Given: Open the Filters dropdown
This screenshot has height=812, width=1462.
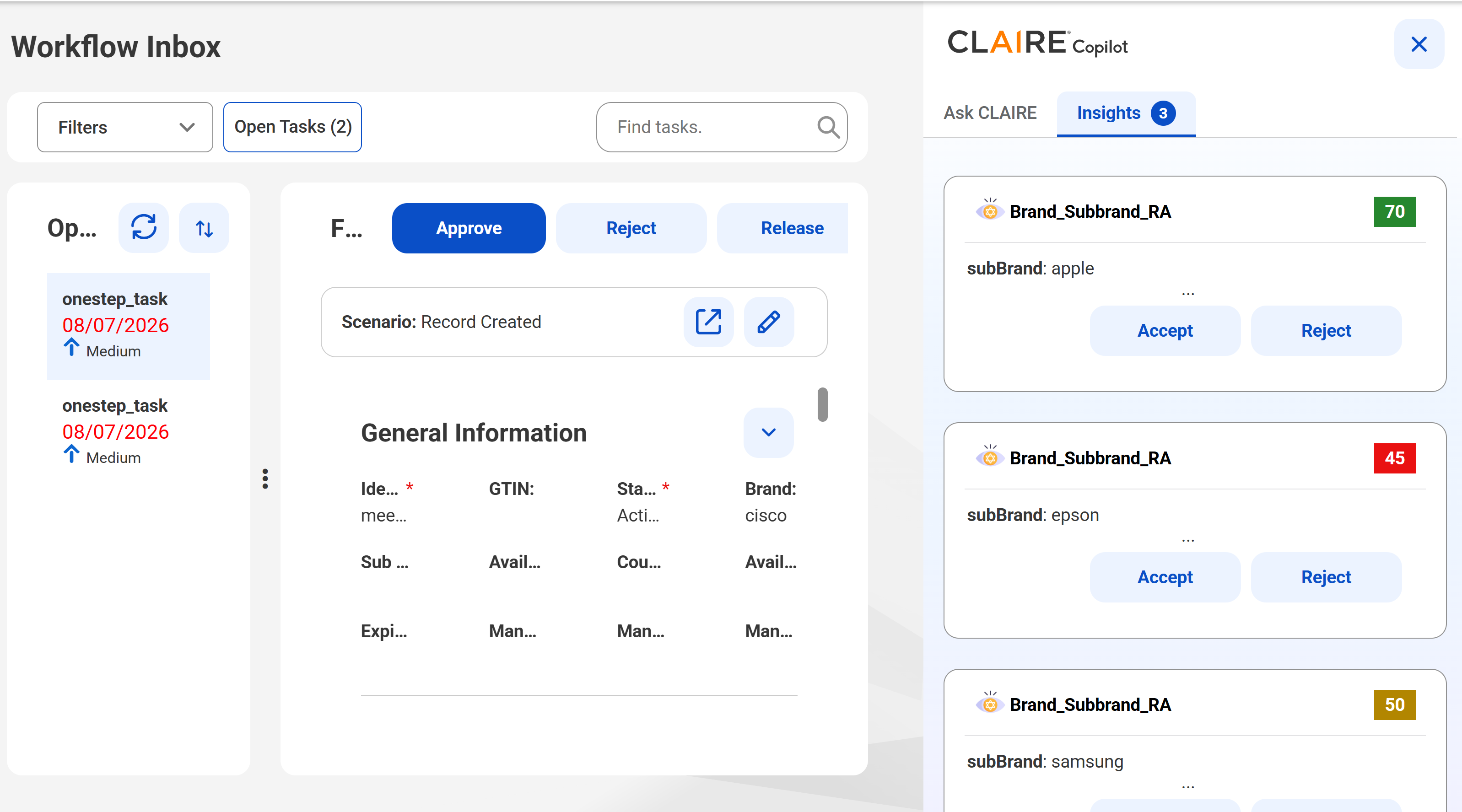Looking at the screenshot, I should 125,127.
